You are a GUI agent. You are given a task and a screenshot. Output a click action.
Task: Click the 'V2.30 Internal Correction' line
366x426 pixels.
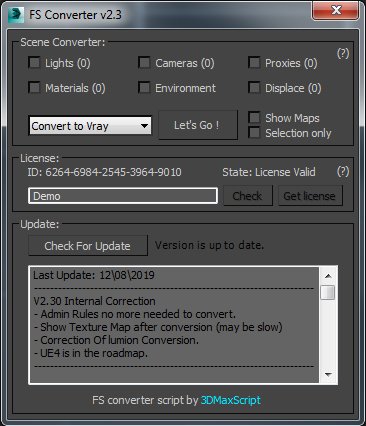point(94,301)
